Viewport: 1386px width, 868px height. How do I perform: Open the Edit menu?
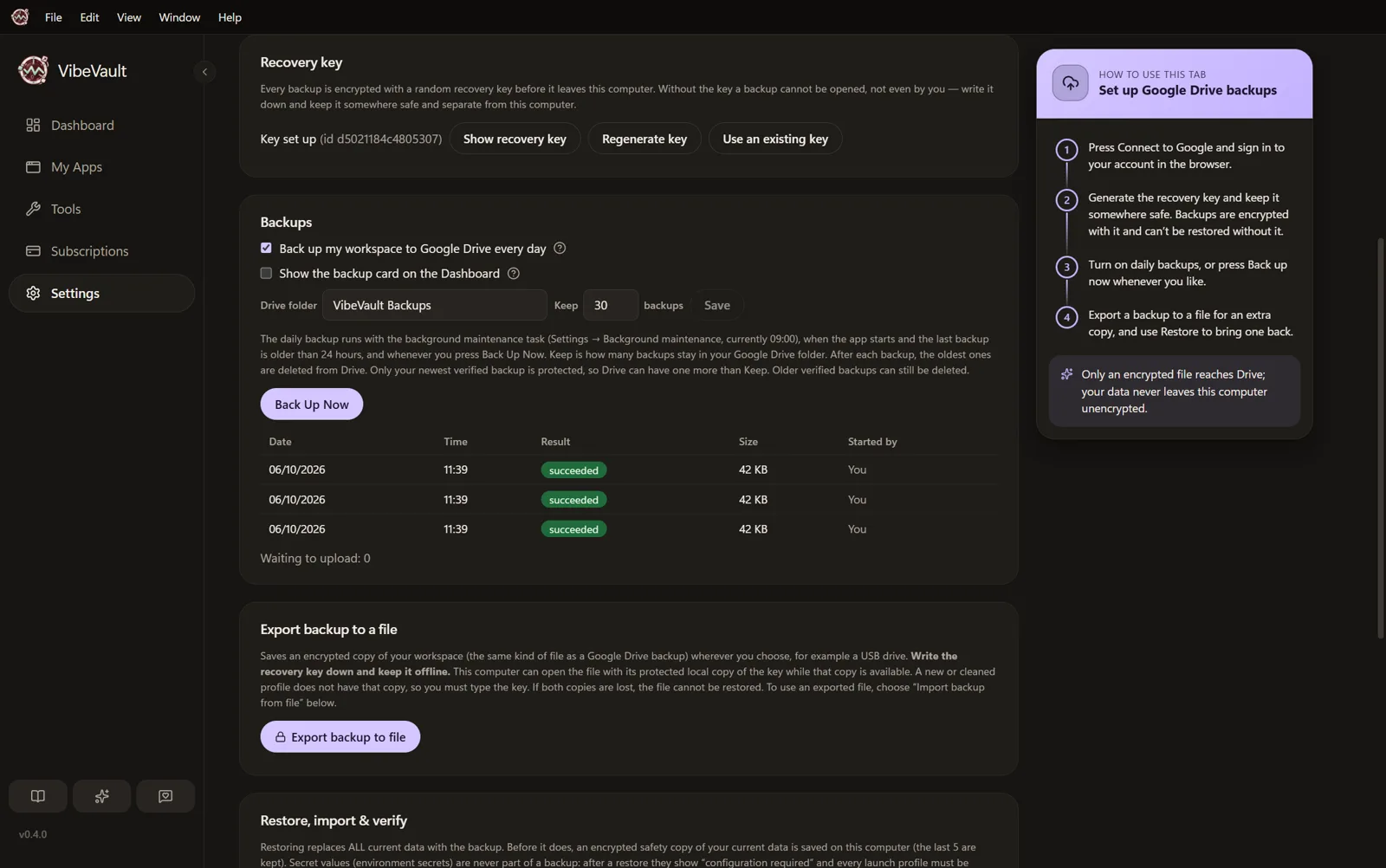[89, 17]
